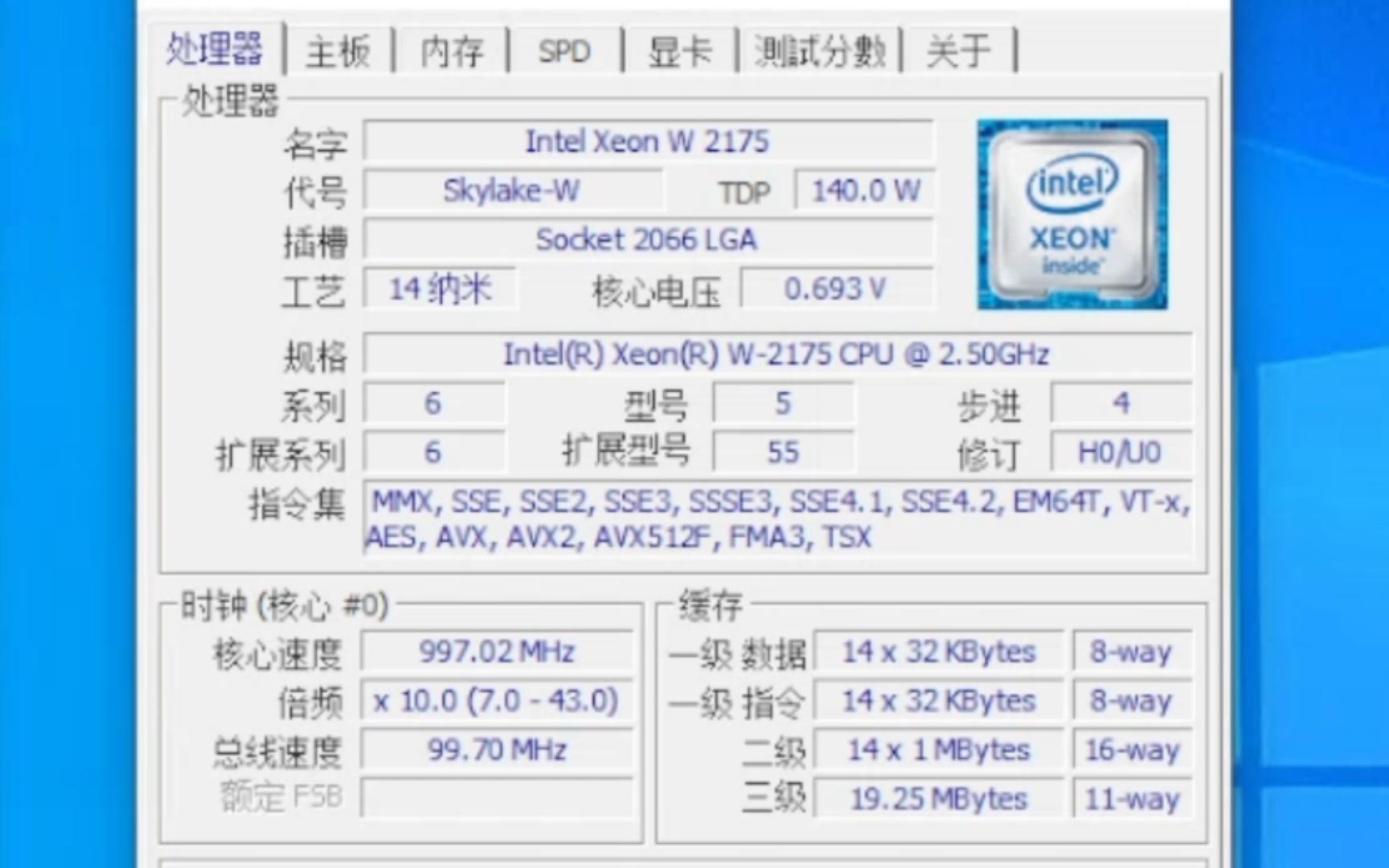This screenshot has width=1389, height=868.
Task: Click the 核心电压 label
Action: tap(657, 291)
